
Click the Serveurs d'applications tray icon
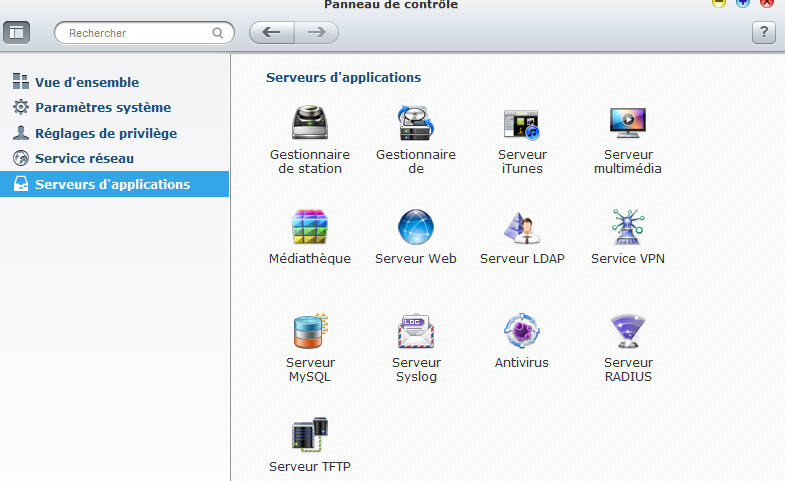pyautogui.click(x=21, y=184)
